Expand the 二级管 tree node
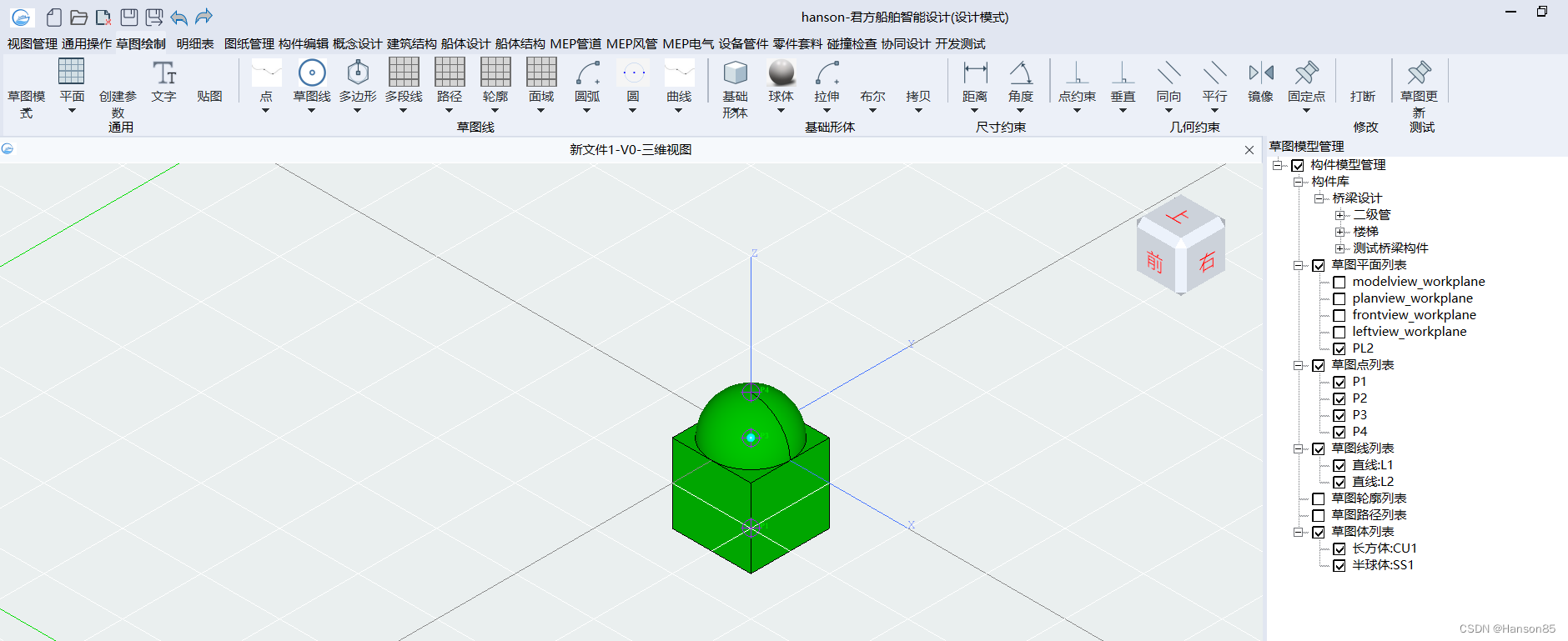1568x641 pixels. [x=1339, y=215]
